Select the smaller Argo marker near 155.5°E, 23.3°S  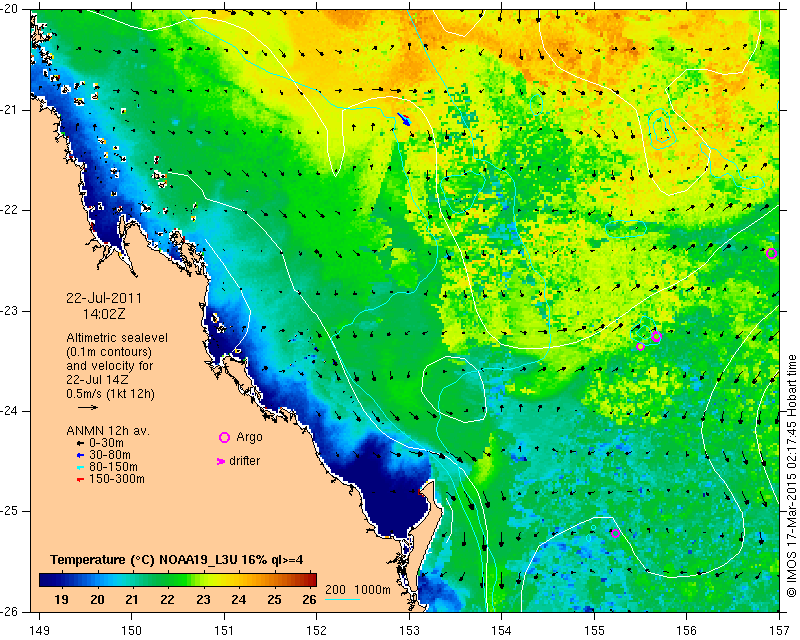641,347
